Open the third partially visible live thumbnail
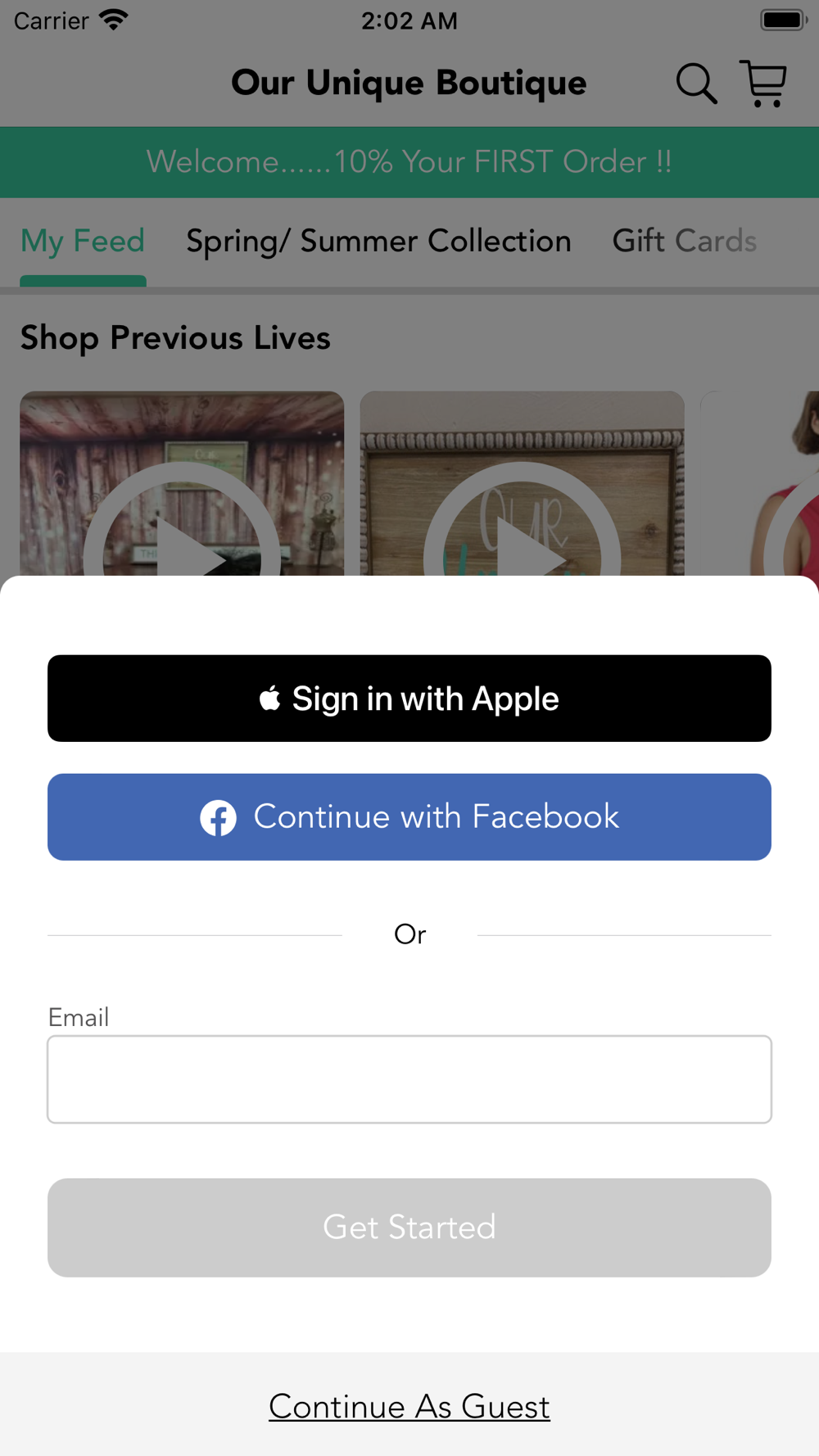 point(759,483)
